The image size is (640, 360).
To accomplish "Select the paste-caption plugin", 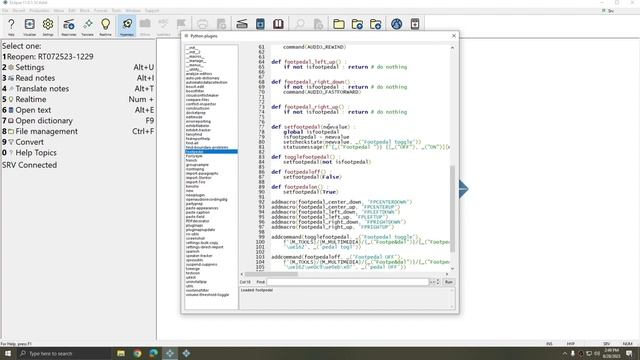I will [198, 212].
